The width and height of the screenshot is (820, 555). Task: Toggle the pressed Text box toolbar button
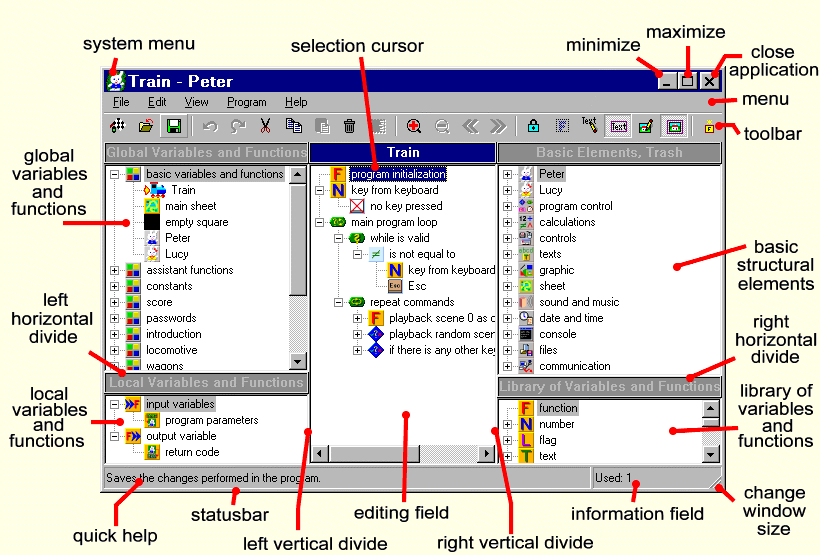coord(618,126)
